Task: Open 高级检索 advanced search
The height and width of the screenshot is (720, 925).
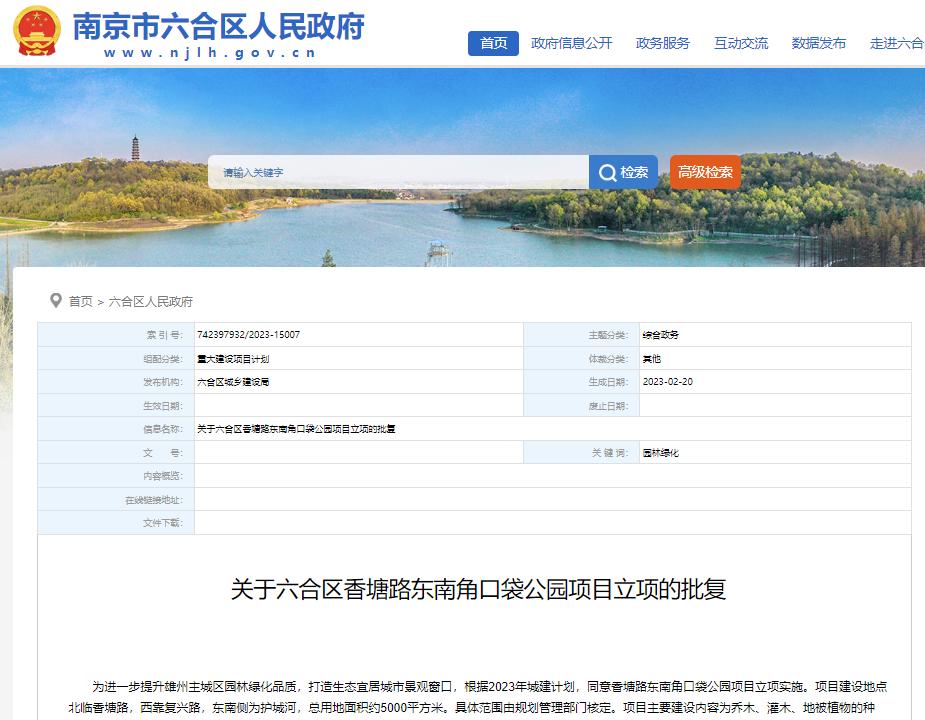Action: click(x=704, y=171)
